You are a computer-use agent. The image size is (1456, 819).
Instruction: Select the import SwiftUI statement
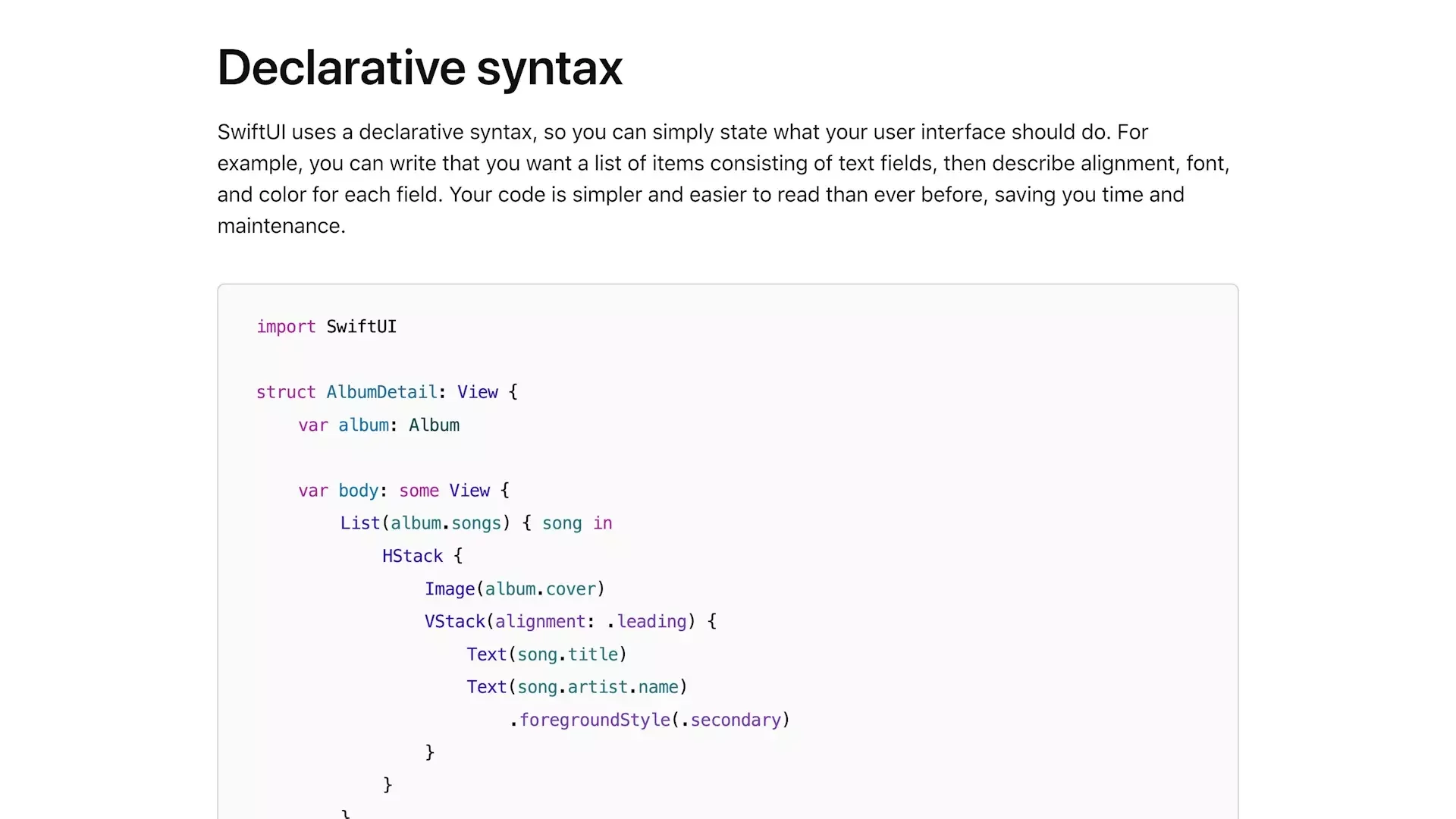click(x=326, y=327)
